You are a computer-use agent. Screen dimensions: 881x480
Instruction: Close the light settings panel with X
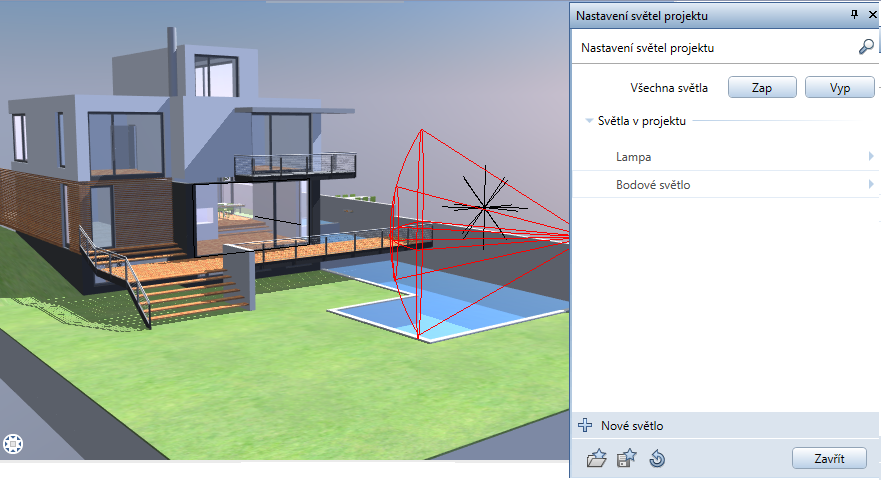(871, 15)
